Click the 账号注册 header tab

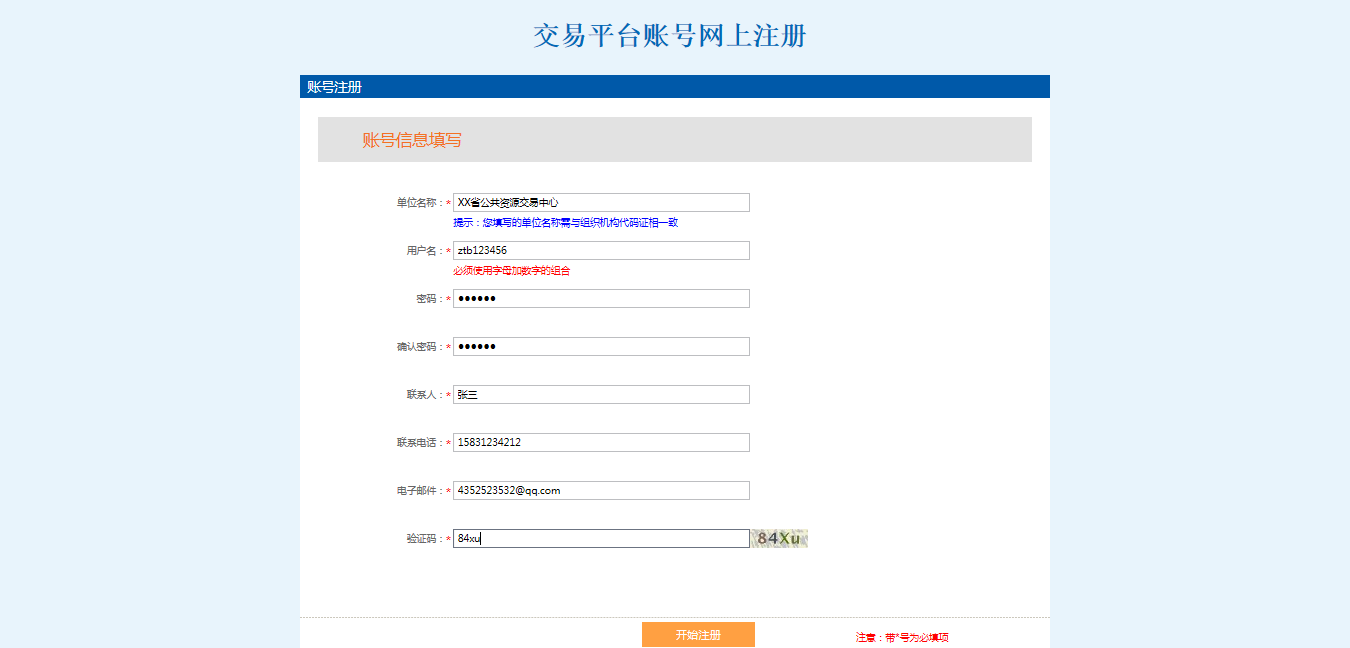pos(334,87)
